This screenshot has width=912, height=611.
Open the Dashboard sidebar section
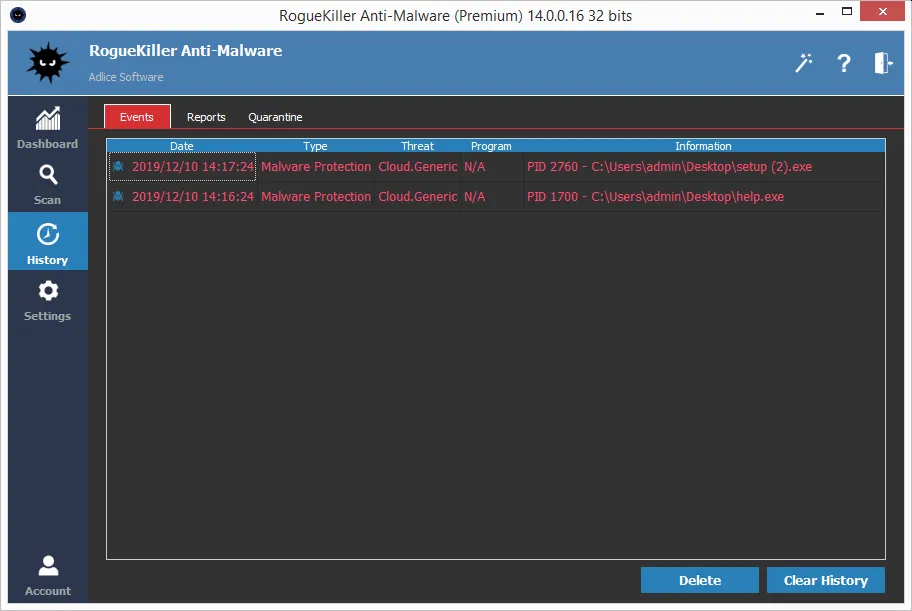pyautogui.click(x=48, y=127)
